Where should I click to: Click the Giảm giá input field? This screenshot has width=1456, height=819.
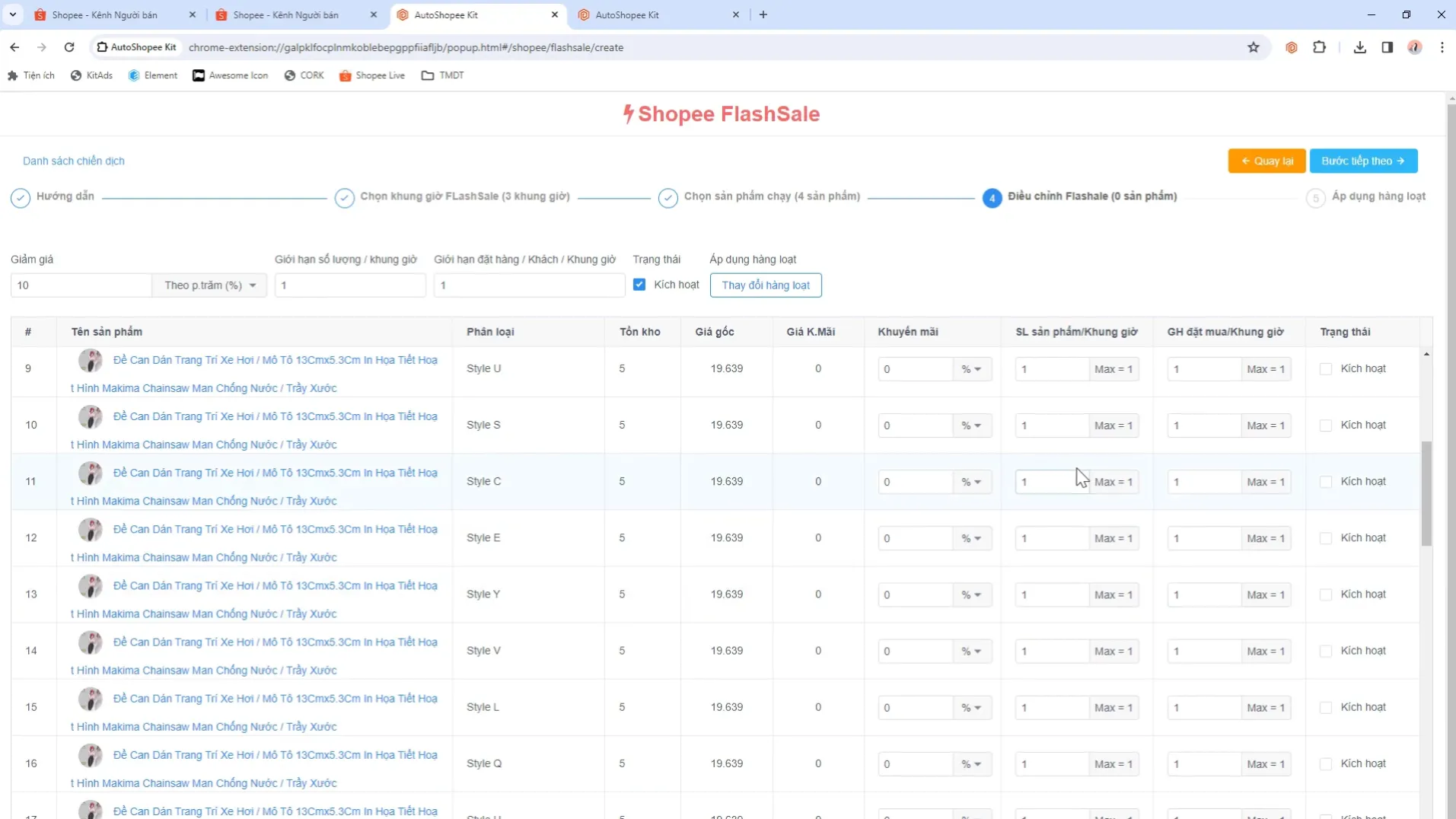[81, 285]
